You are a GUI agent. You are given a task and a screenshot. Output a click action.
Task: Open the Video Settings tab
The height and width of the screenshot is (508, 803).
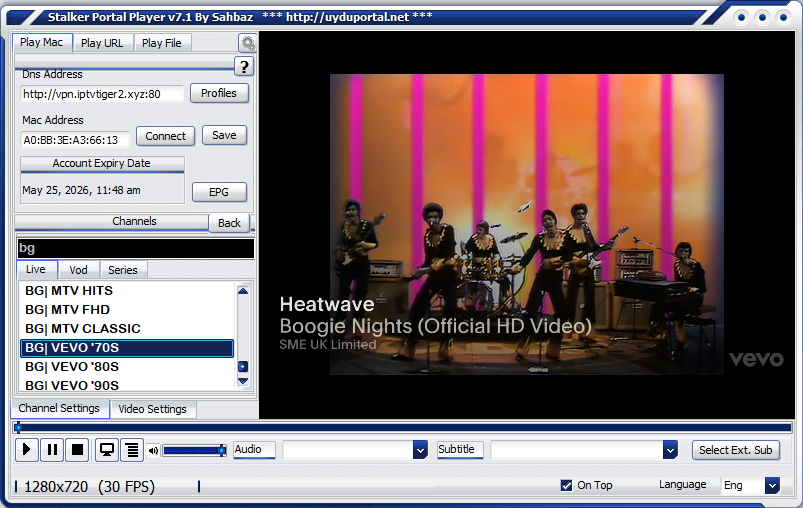[x=153, y=409]
